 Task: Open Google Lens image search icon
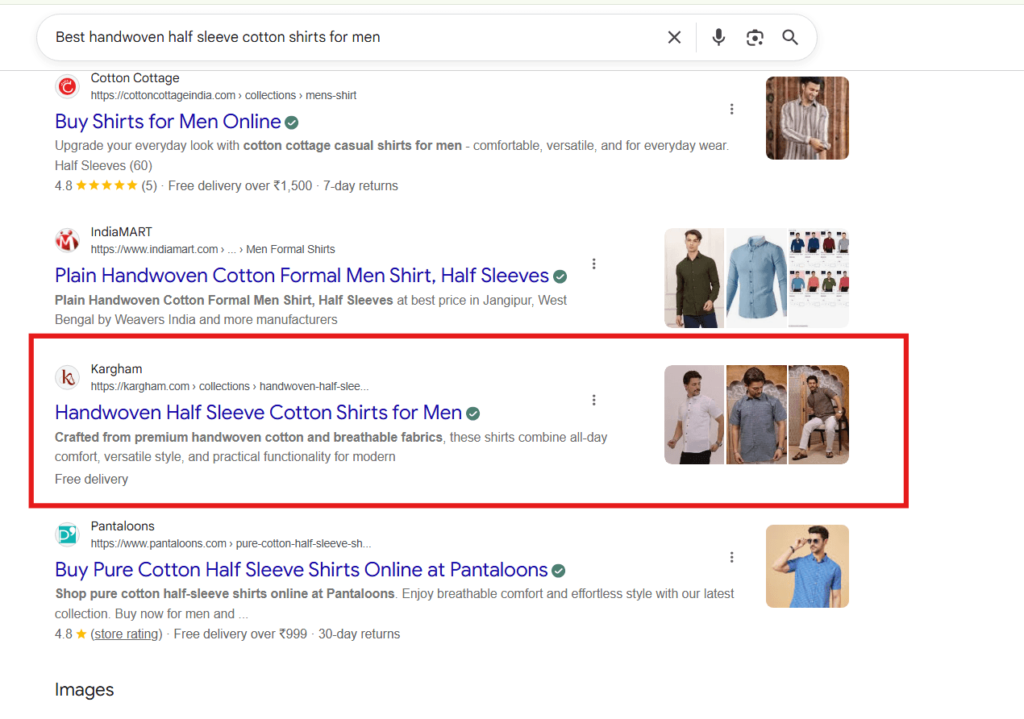(x=754, y=37)
